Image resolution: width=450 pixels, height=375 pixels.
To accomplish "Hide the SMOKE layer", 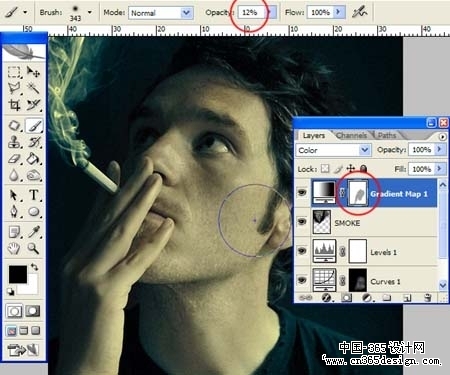I will [302, 222].
